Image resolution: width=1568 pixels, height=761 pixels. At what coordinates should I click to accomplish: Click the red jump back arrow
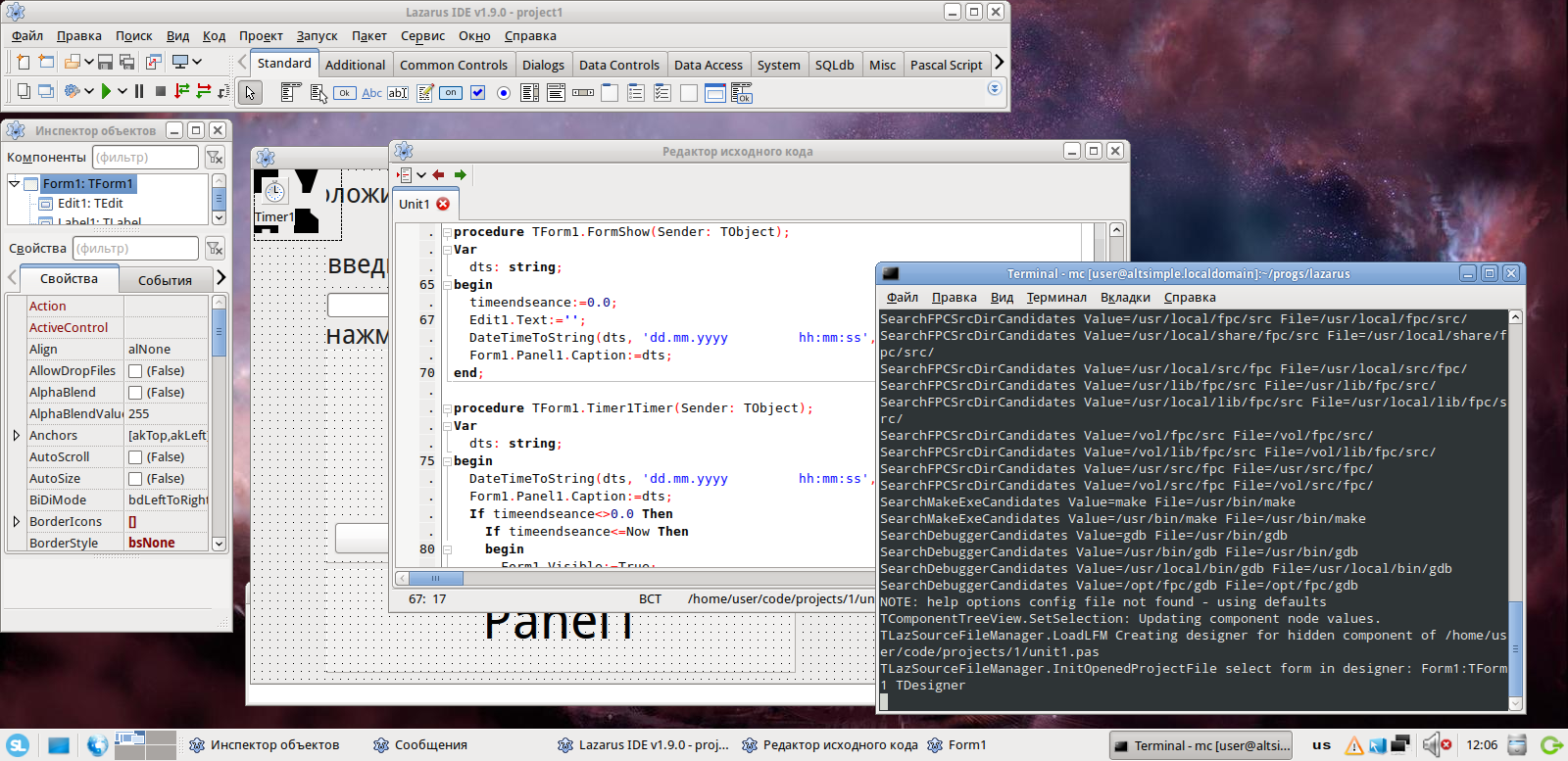pos(438,175)
